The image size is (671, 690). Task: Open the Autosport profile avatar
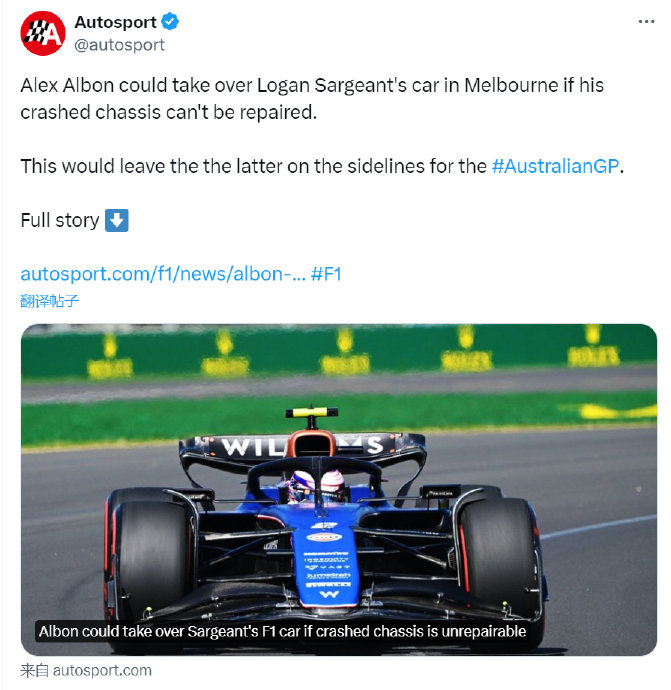point(43,33)
